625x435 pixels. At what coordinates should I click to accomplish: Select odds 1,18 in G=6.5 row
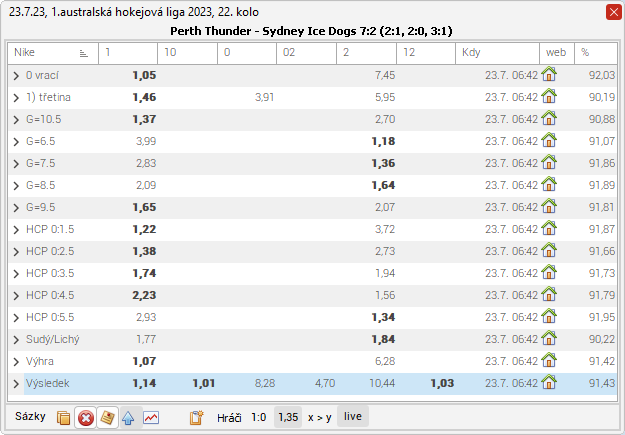[x=383, y=141]
